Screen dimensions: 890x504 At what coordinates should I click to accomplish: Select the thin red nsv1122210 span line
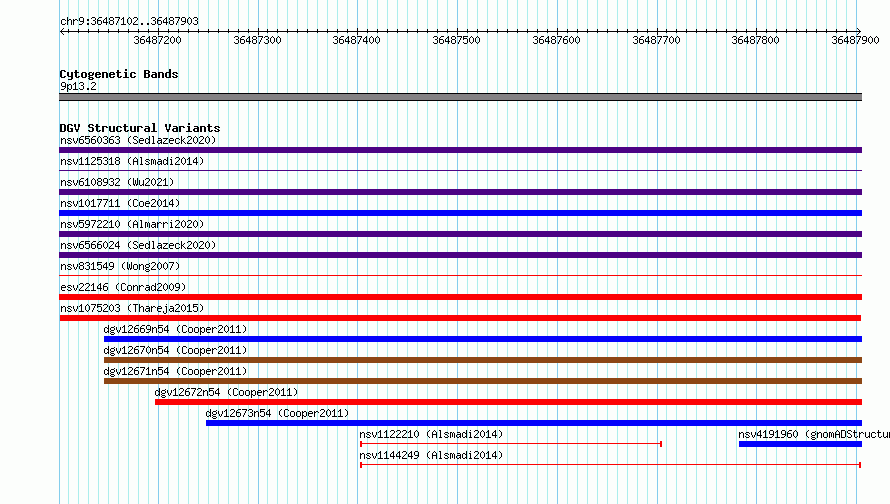pos(511,444)
